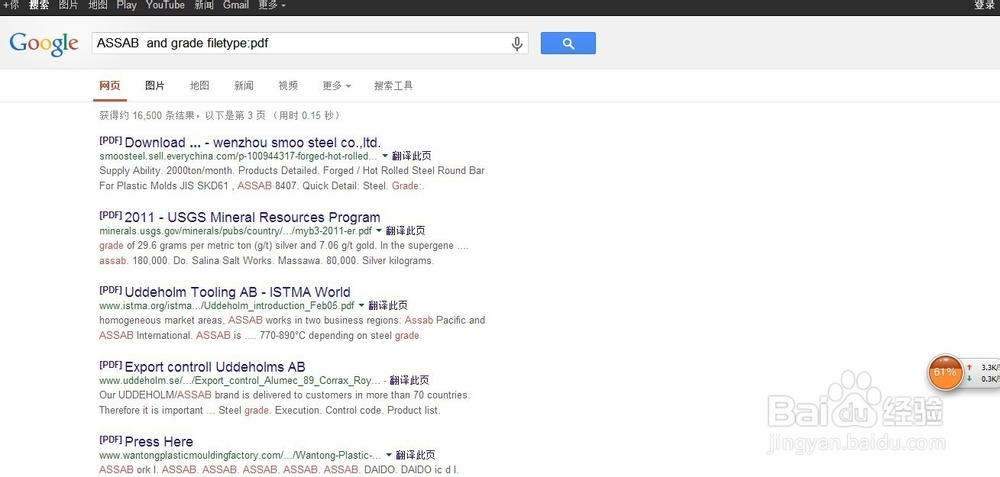Switch to the 新闻 tab
The height and width of the screenshot is (477, 1000).
click(x=244, y=85)
